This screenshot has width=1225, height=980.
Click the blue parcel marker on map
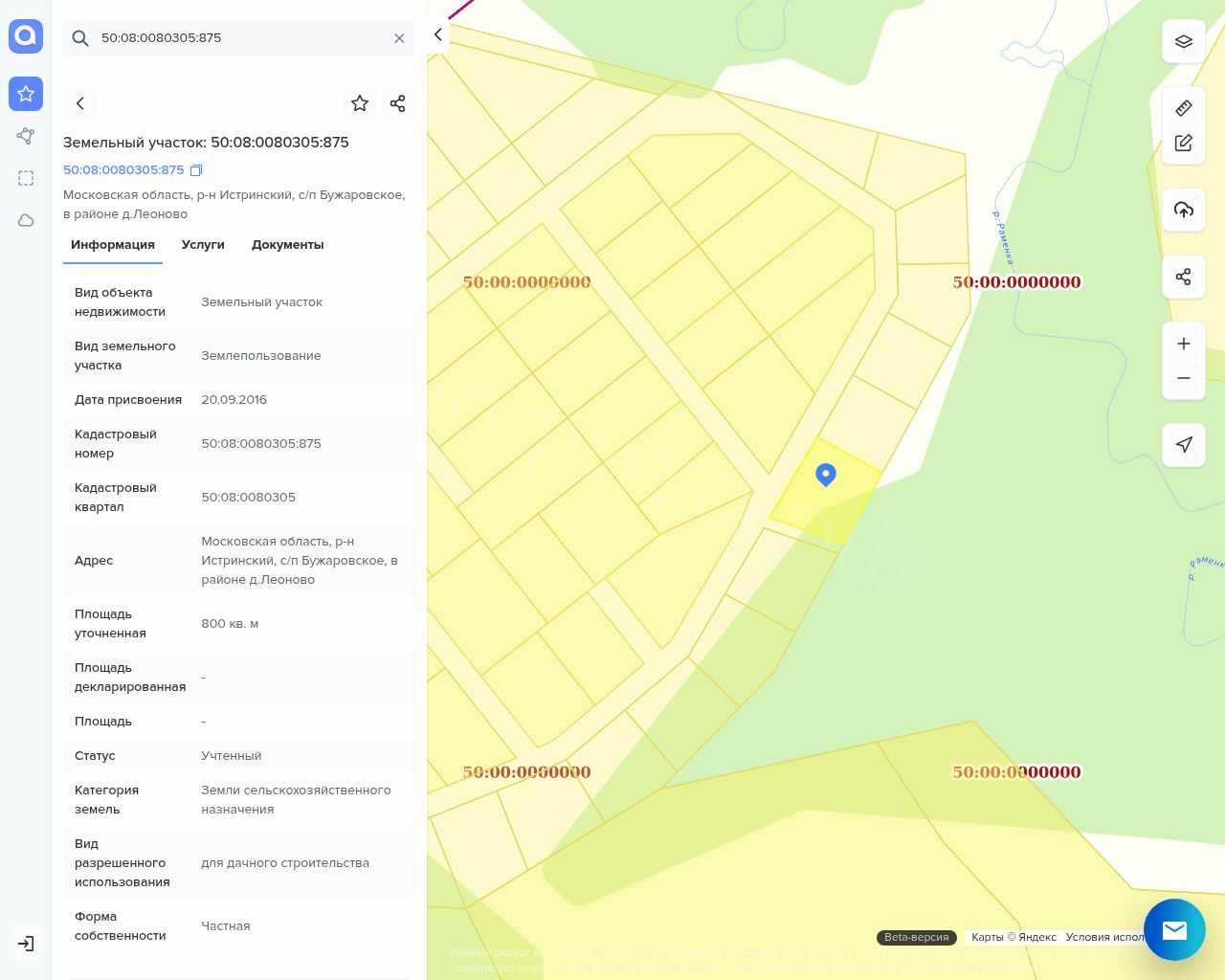[825, 474]
